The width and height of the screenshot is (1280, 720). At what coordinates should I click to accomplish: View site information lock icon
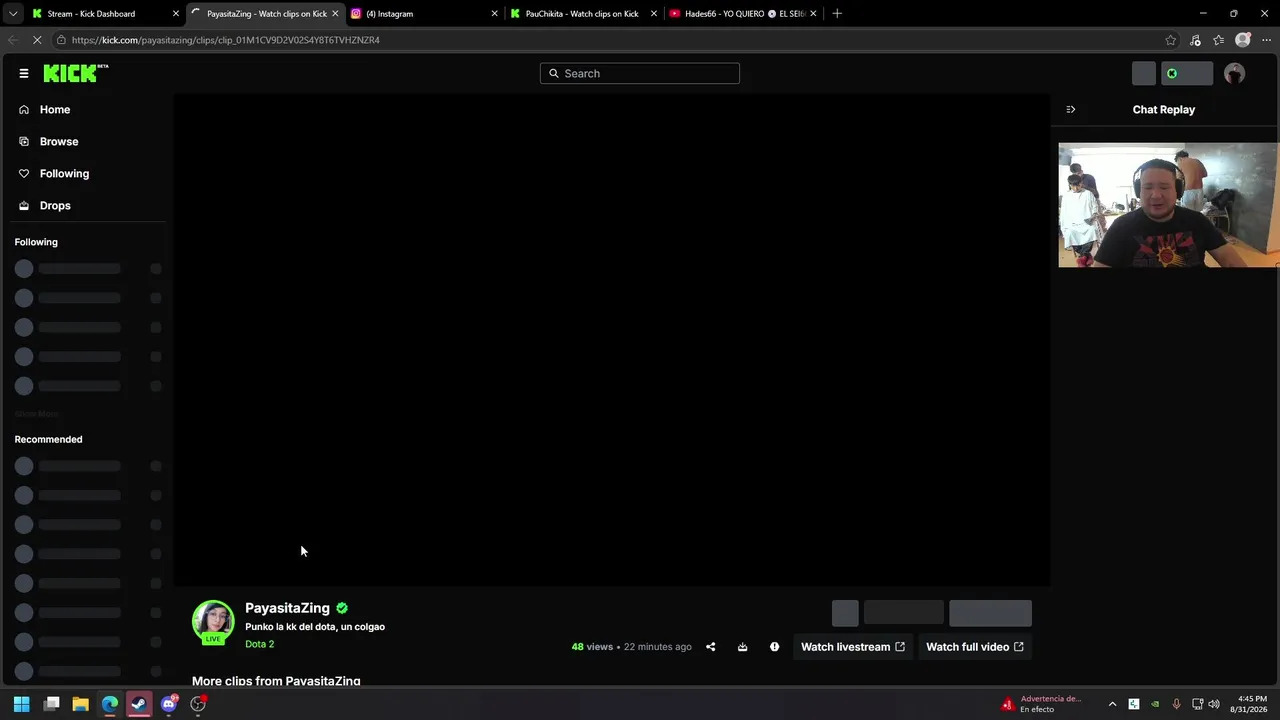click(61, 40)
